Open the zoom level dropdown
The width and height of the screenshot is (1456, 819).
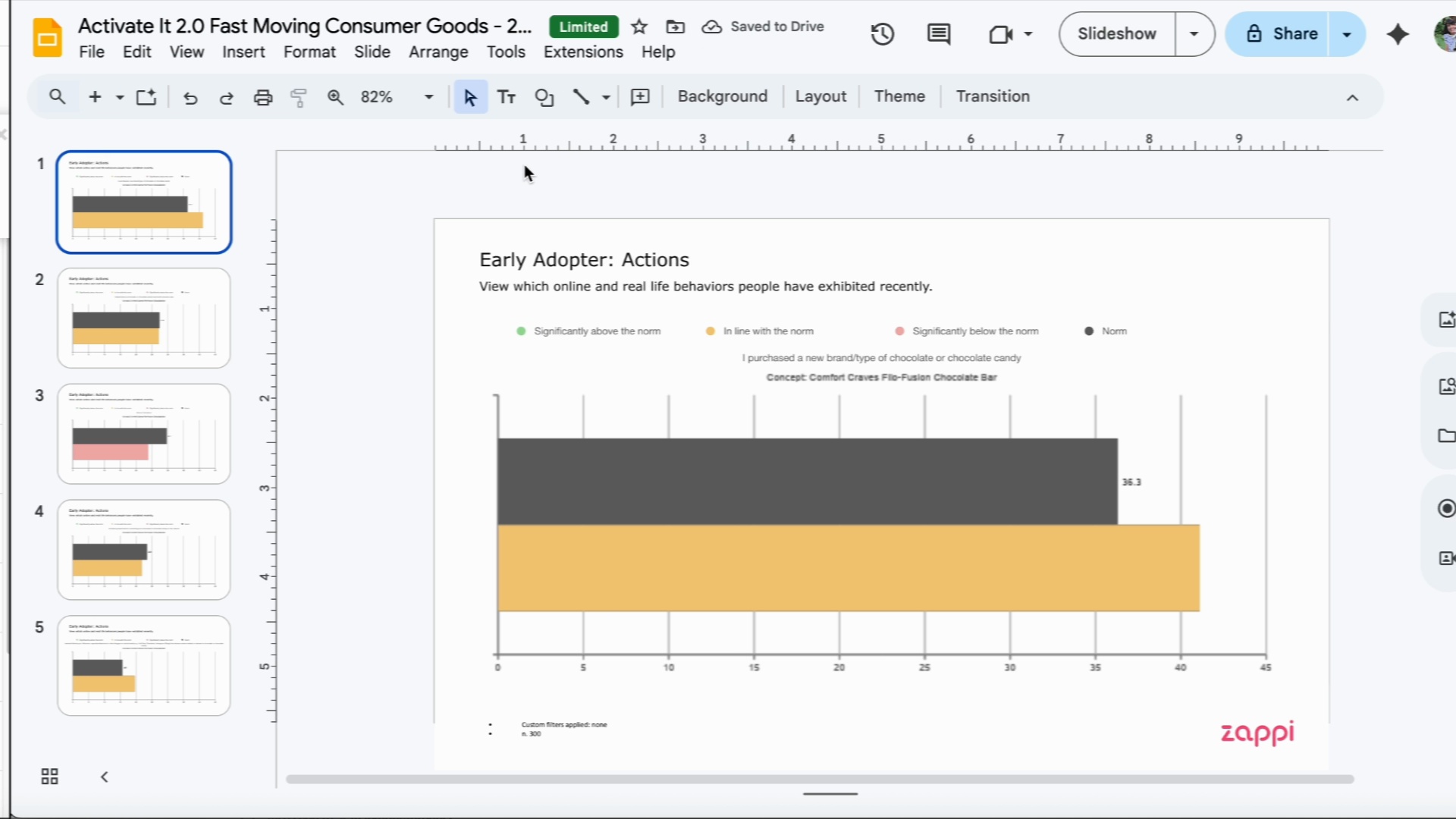tap(428, 97)
